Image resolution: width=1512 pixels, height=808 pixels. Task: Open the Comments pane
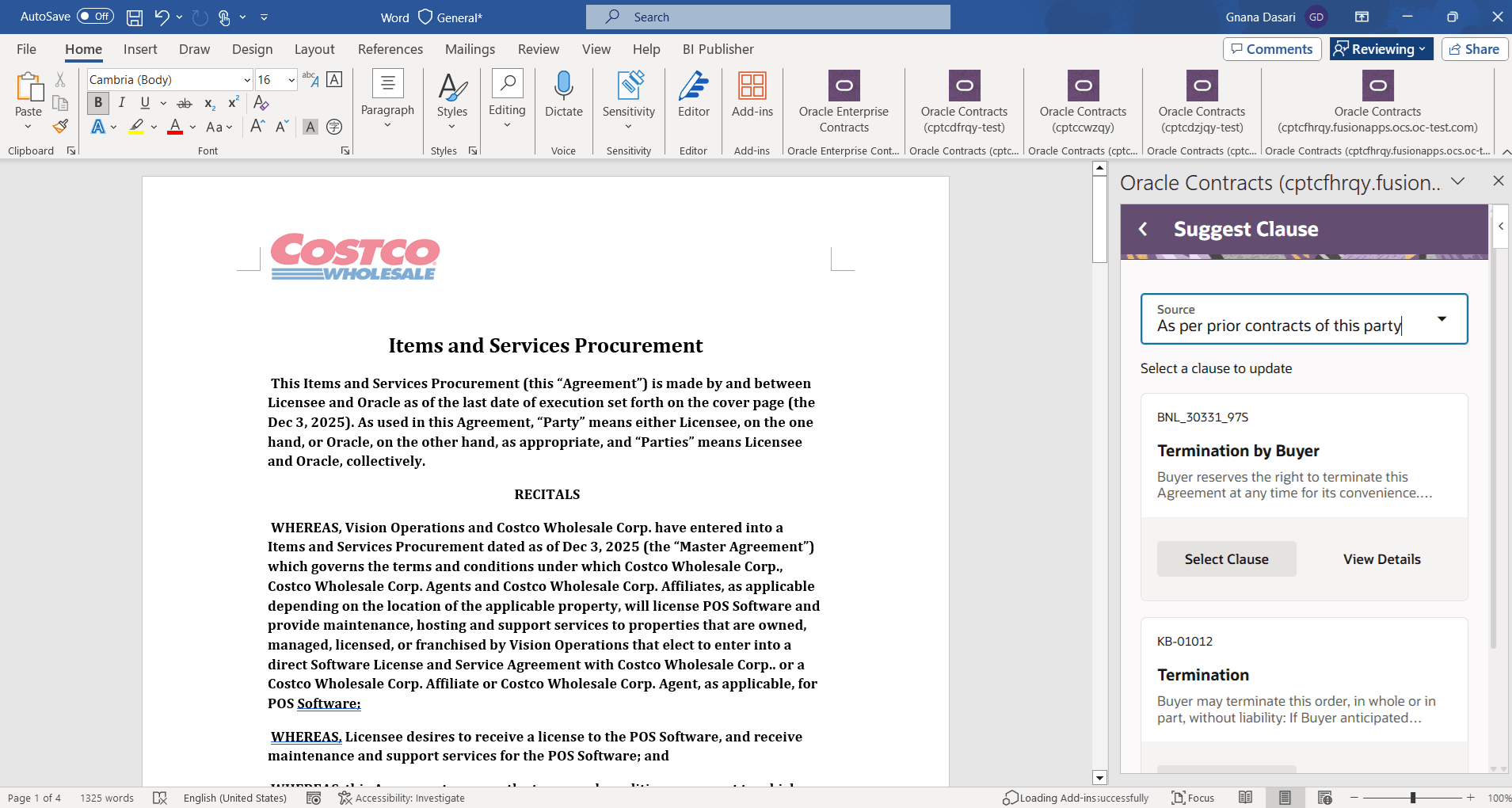(1272, 49)
